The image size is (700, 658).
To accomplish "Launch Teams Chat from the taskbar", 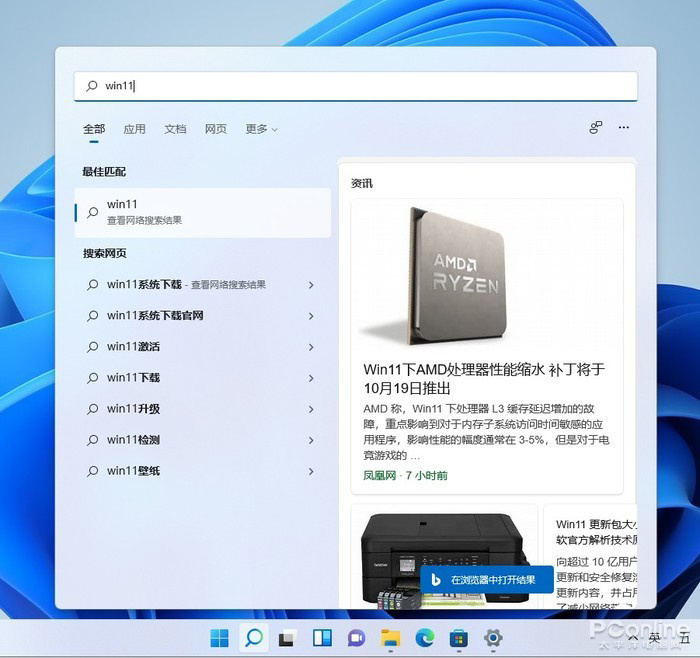I will [x=356, y=638].
